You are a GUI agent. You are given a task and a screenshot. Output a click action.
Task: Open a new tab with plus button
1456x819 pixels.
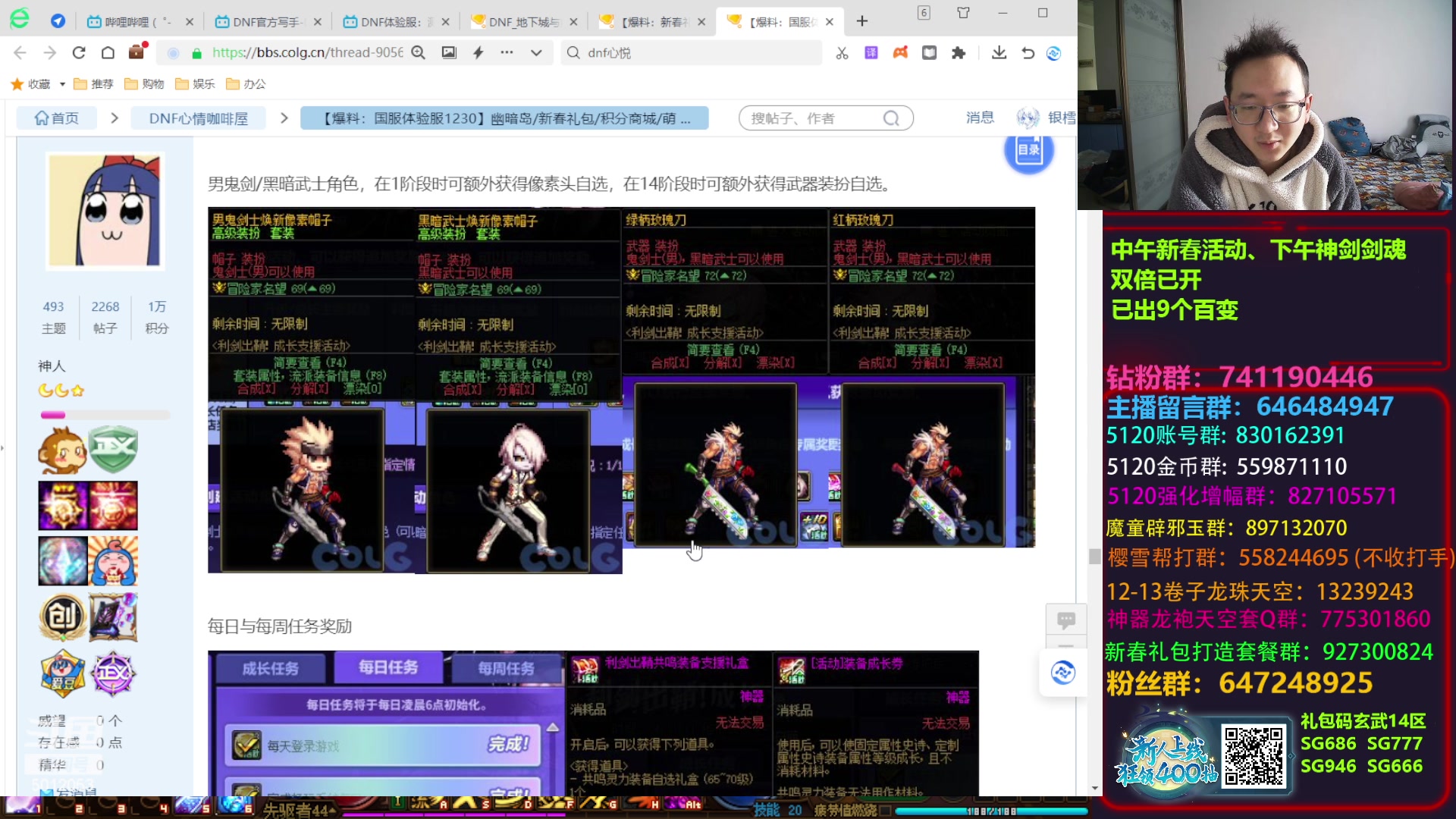pos(862,21)
